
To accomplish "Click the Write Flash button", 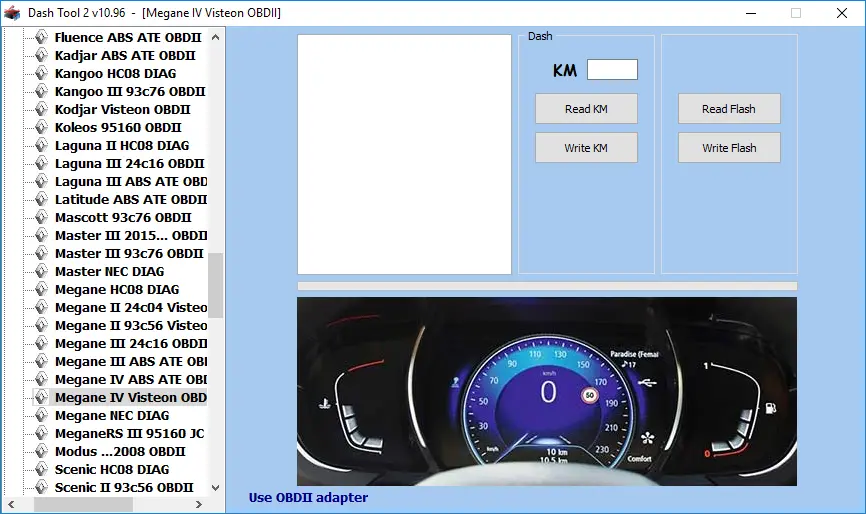I will click(729, 148).
